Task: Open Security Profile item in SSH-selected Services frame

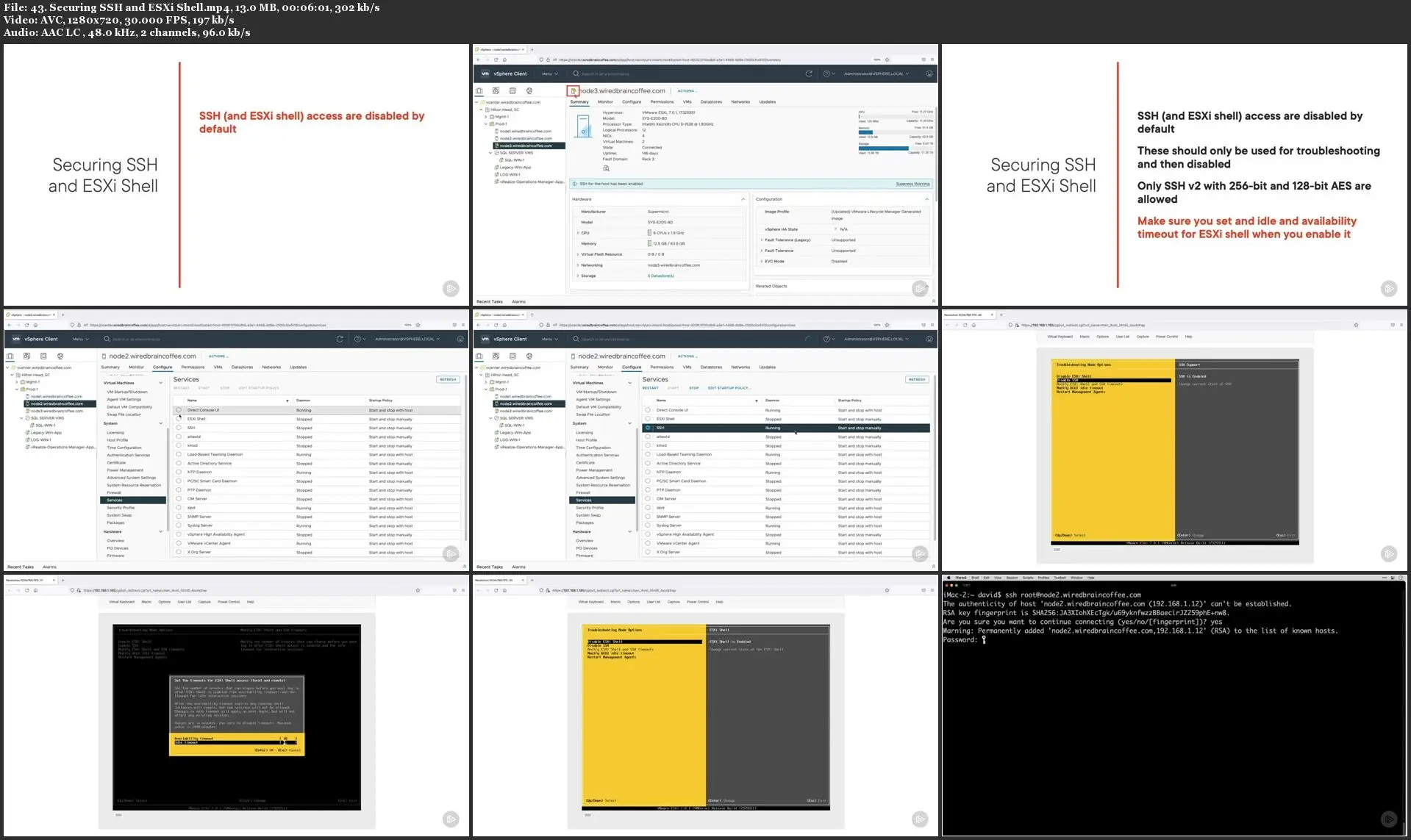Action: pos(590,508)
